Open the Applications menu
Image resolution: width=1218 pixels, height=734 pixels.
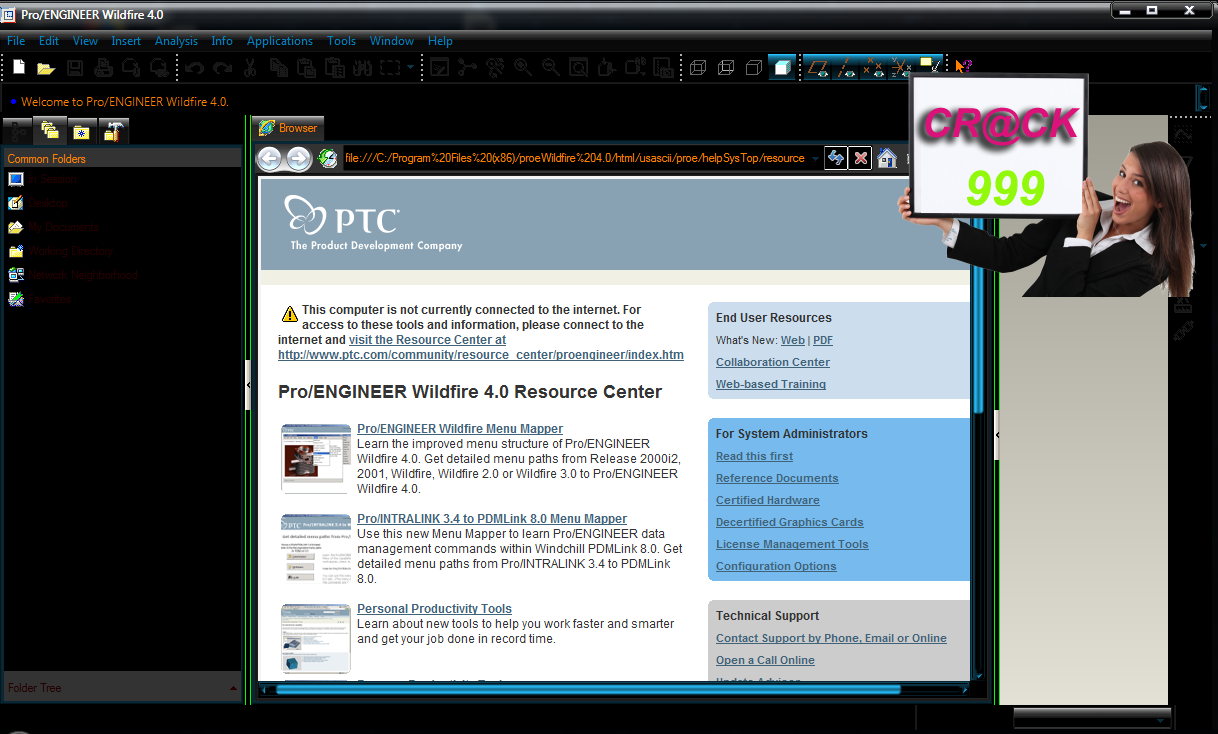point(280,41)
